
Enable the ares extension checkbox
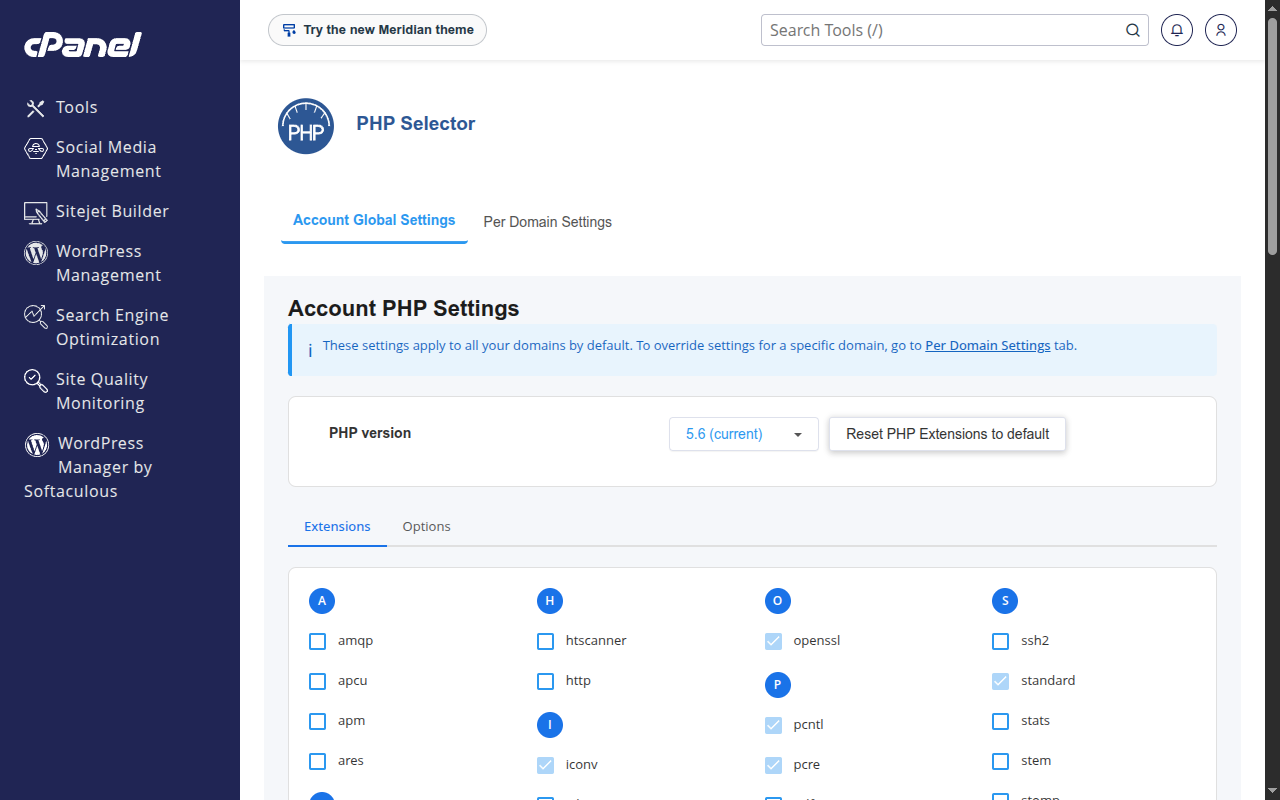pos(318,761)
